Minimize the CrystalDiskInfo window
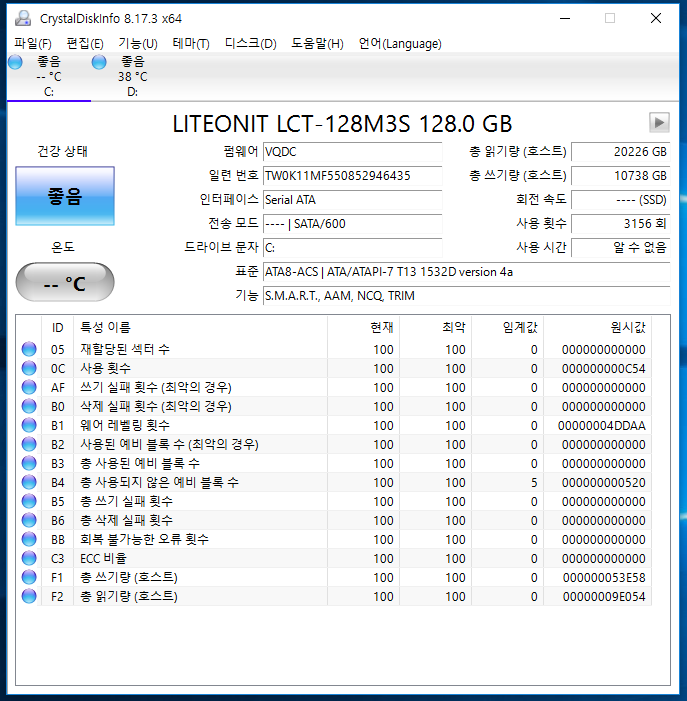The height and width of the screenshot is (701, 687). pyautogui.click(x=565, y=18)
